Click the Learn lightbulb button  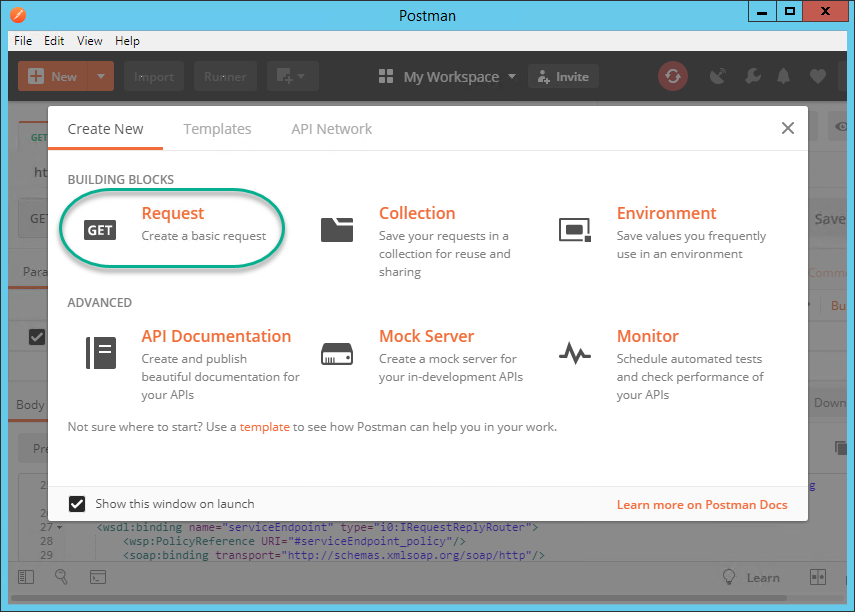[x=751, y=577]
